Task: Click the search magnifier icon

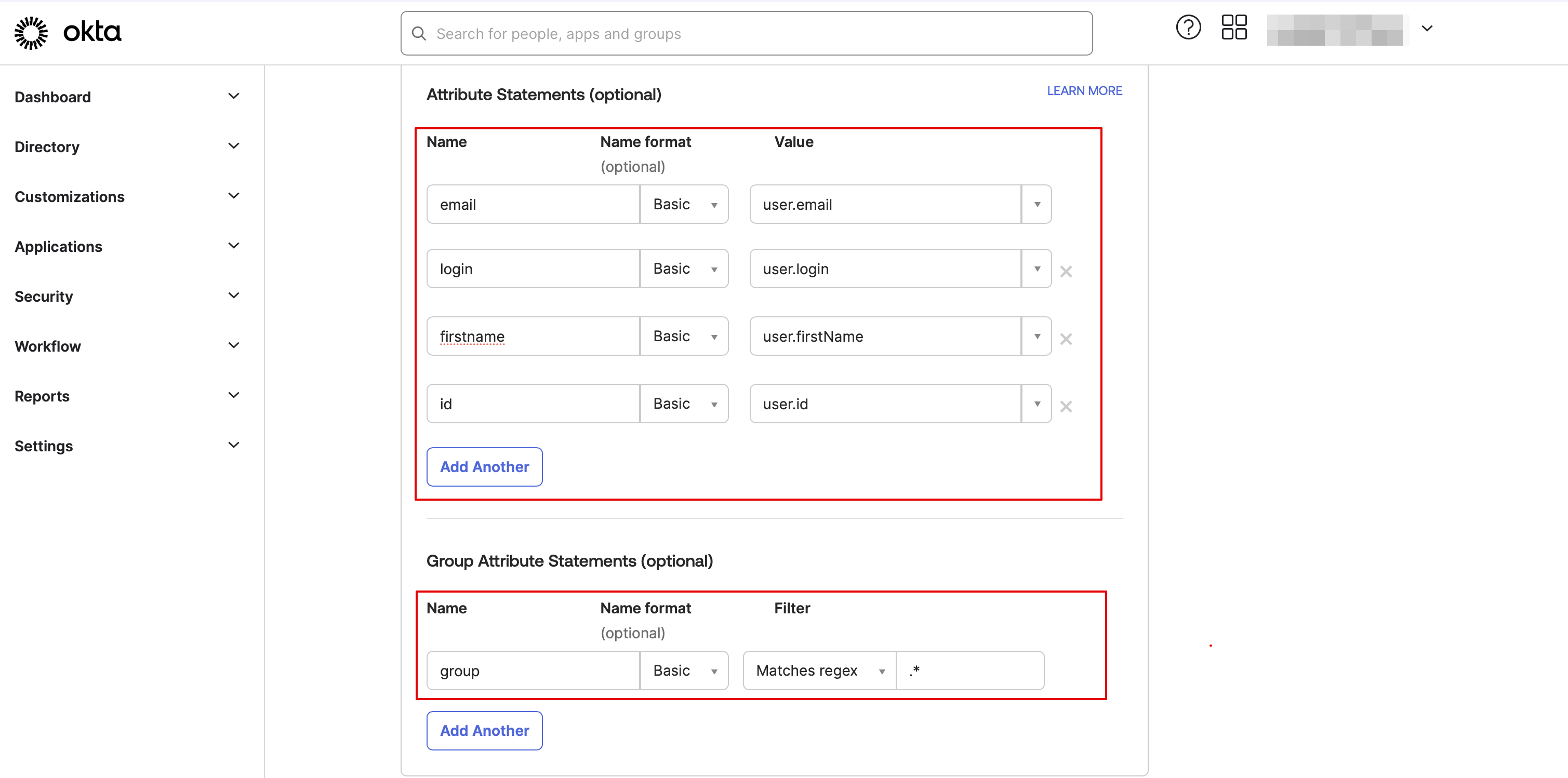Action: click(x=419, y=34)
